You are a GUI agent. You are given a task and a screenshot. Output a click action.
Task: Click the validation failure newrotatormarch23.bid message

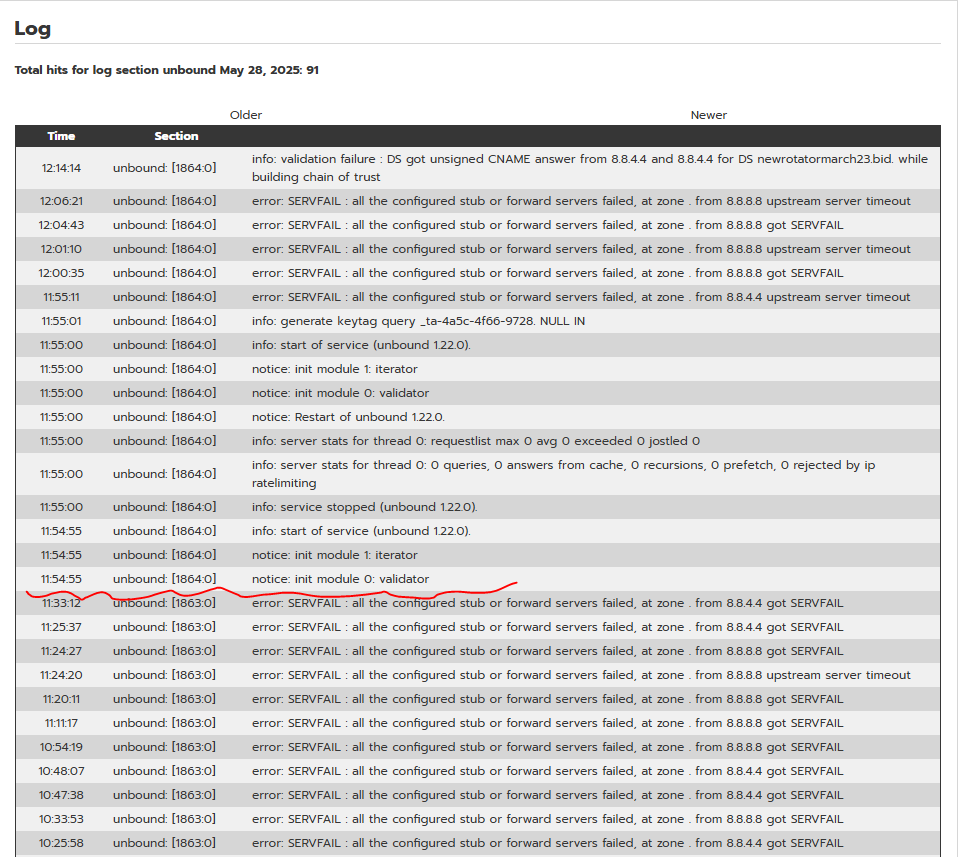coord(590,168)
